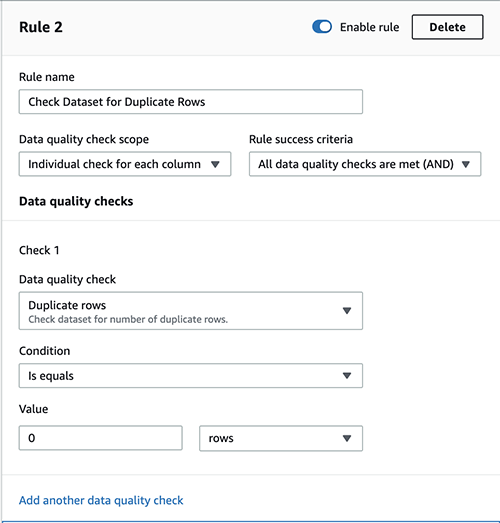Click the Rule 2 heading
Image resolution: width=500 pixels, height=523 pixels.
pyautogui.click(x=41, y=27)
